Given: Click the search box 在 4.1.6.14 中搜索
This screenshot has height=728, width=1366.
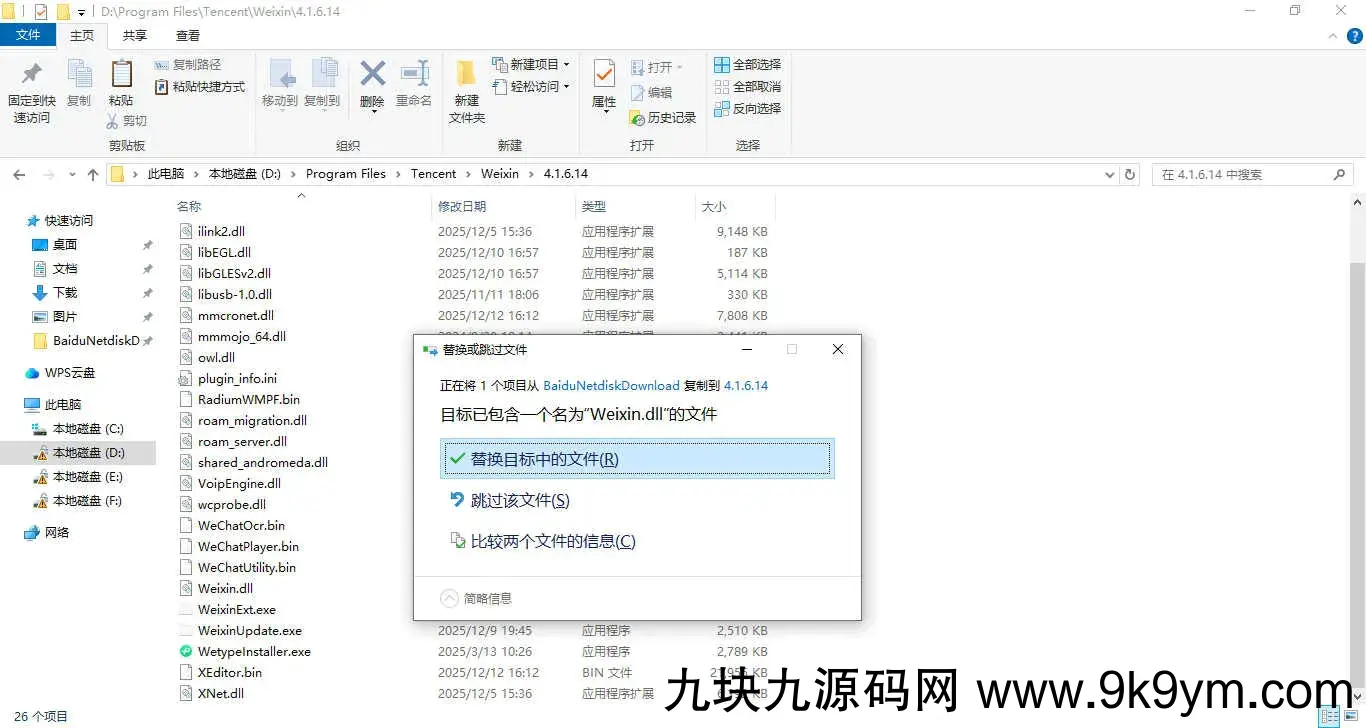Looking at the screenshot, I should pyautogui.click(x=1245, y=174).
